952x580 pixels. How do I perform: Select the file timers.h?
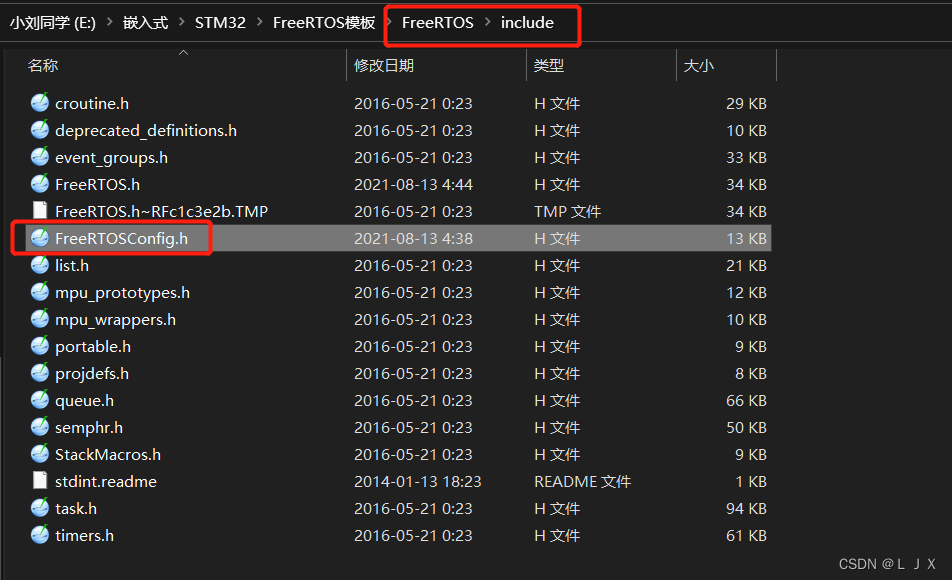tap(84, 535)
